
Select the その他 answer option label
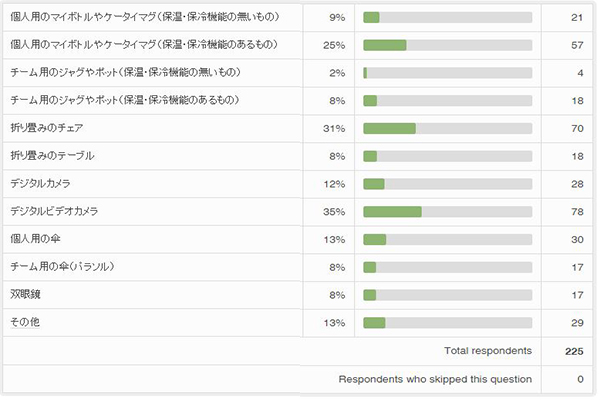pos(24,323)
